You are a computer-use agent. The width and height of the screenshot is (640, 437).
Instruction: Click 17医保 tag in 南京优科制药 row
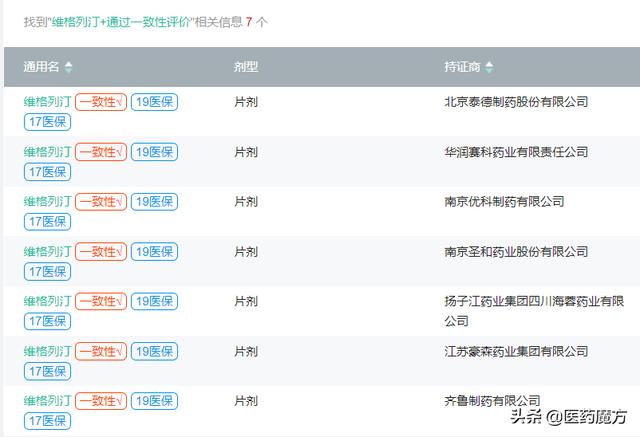(47, 222)
